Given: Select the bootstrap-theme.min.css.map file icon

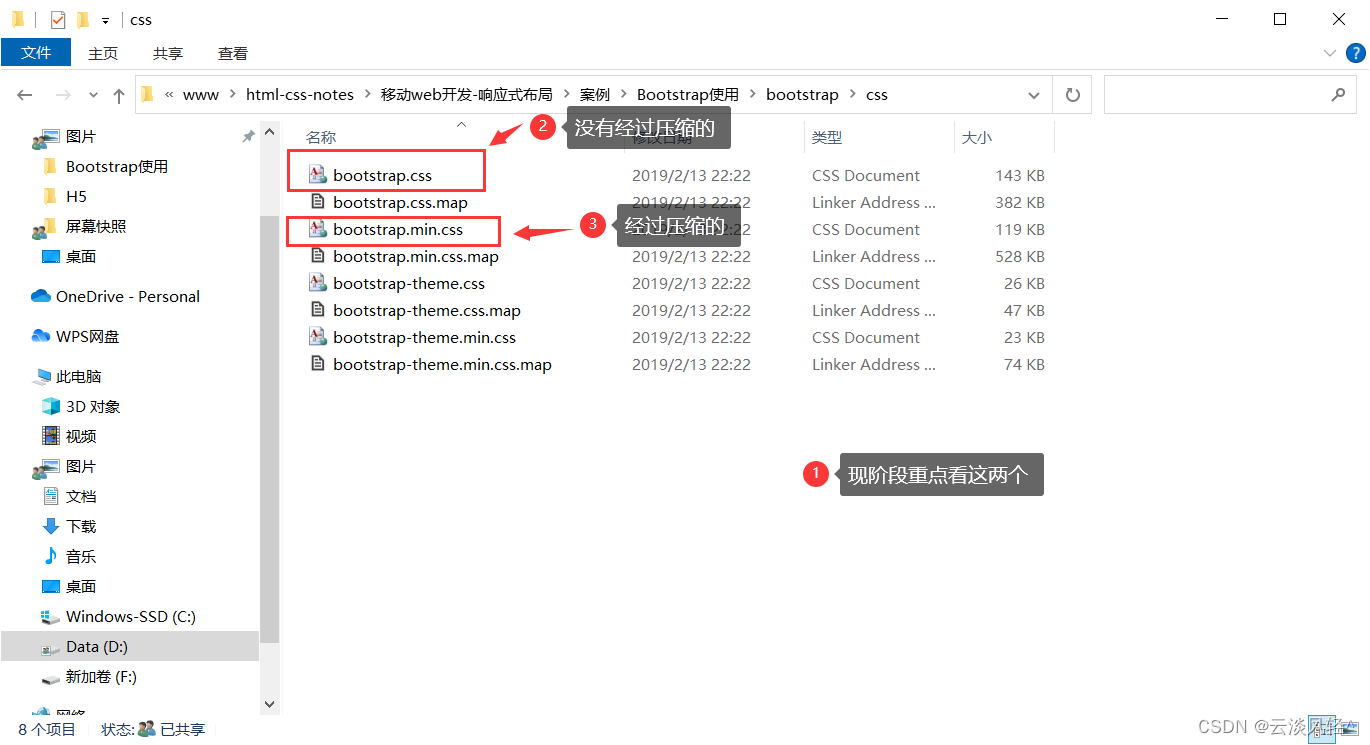Looking at the screenshot, I should click(x=317, y=364).
